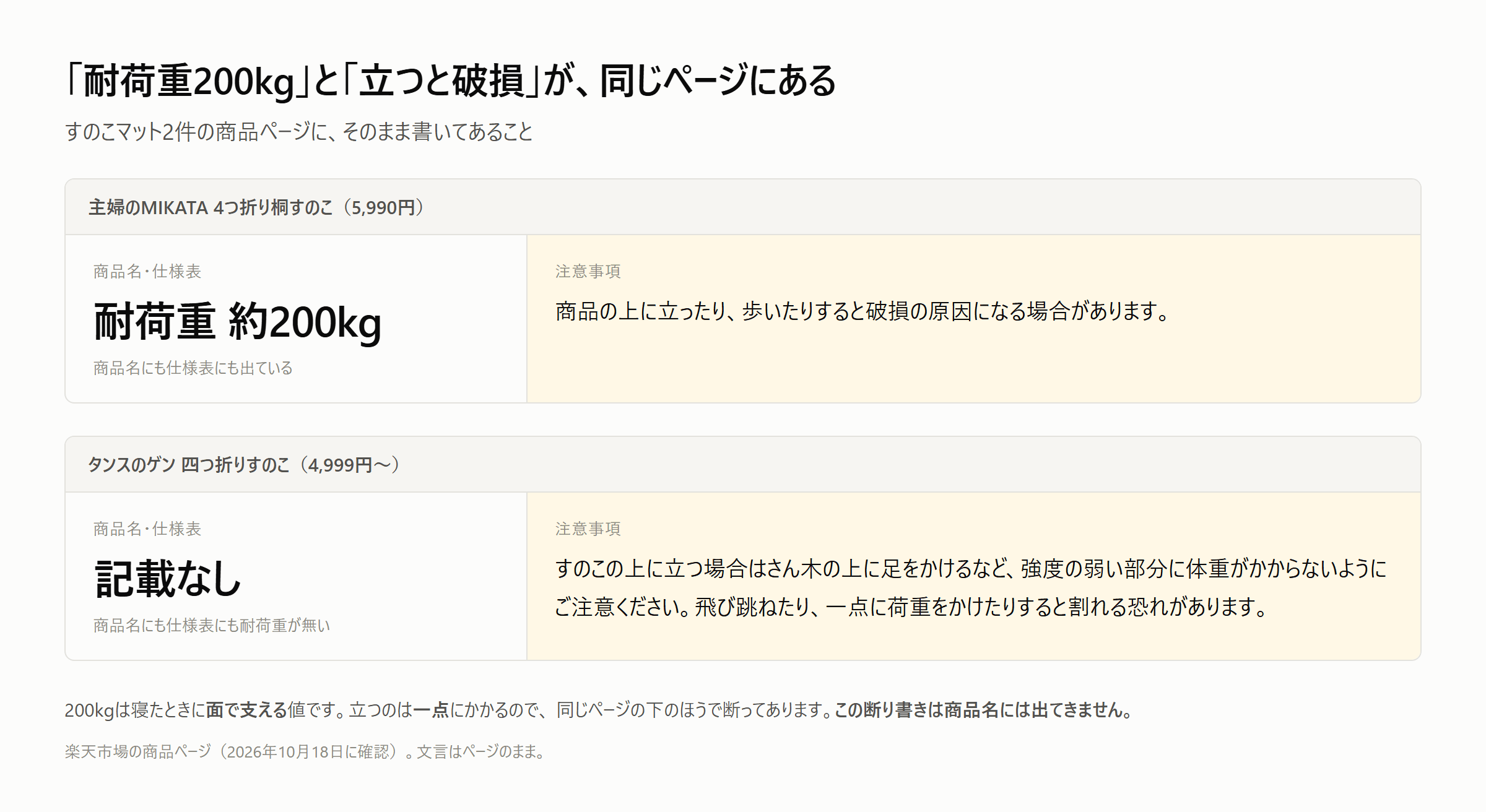The height and width of the screenshot is (812, 1486).
Task: Click 商品名・仕様表 label in the タンスのゲン card
Action: [x=147, y=529]
